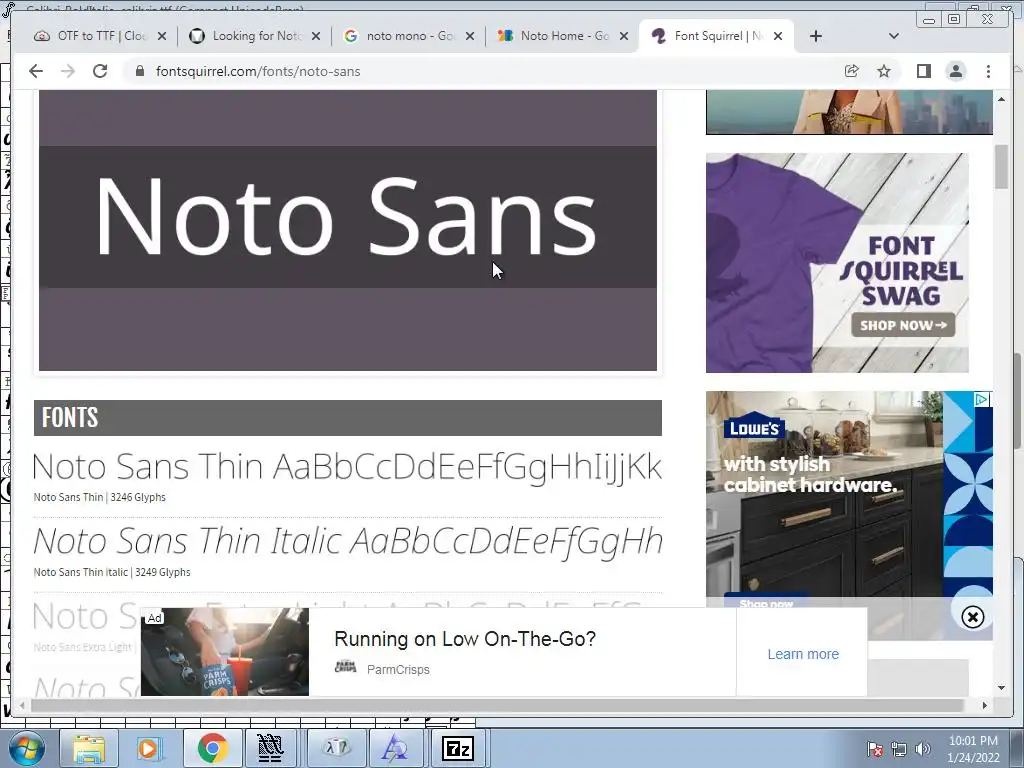
Task: Click 'Noto Sans Thin Italic | 3249 Glyphs' caption
Action: (x=112, y=572)
